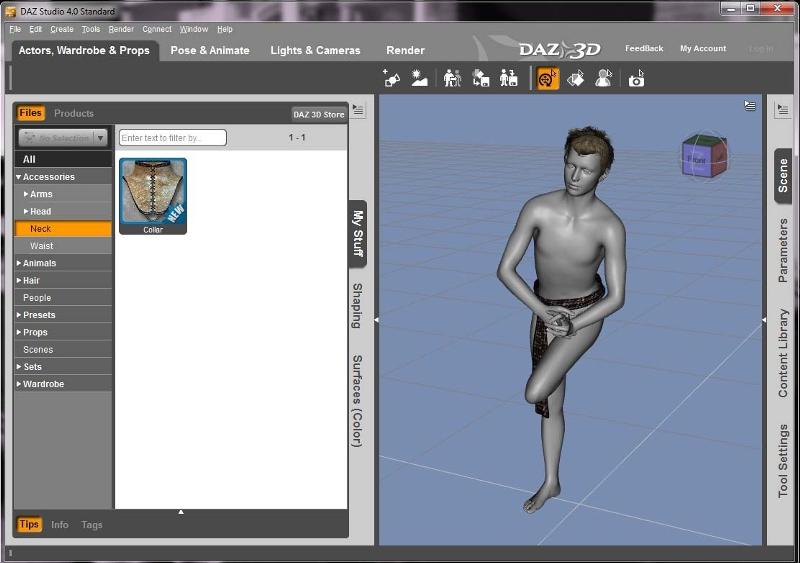Open the Connect menu

pyautogui.click(x=157, y=29)
